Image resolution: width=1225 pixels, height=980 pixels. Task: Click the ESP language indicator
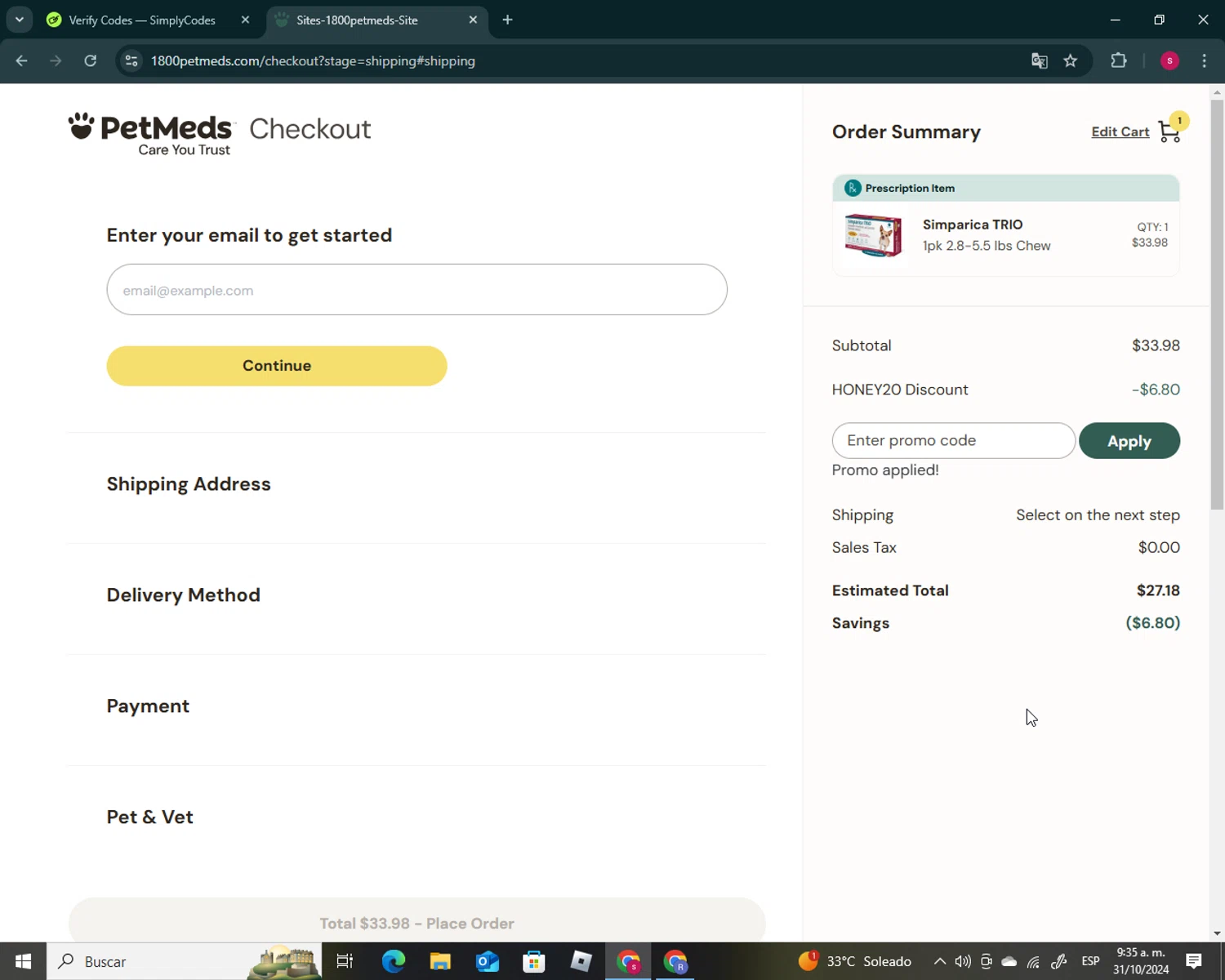pos(1090,961)
